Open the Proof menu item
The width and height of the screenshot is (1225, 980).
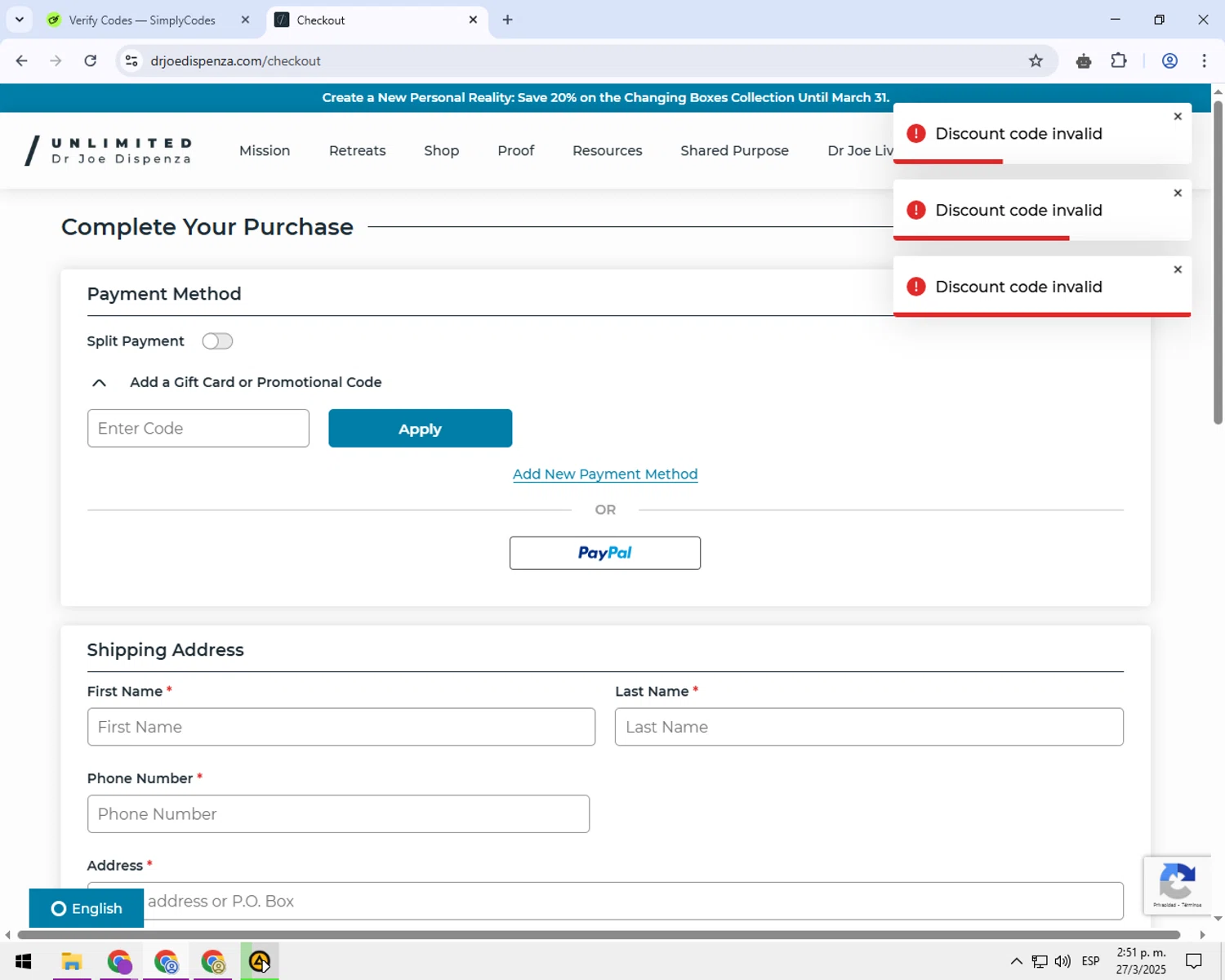pyautogui.click(x=516, y=150)
